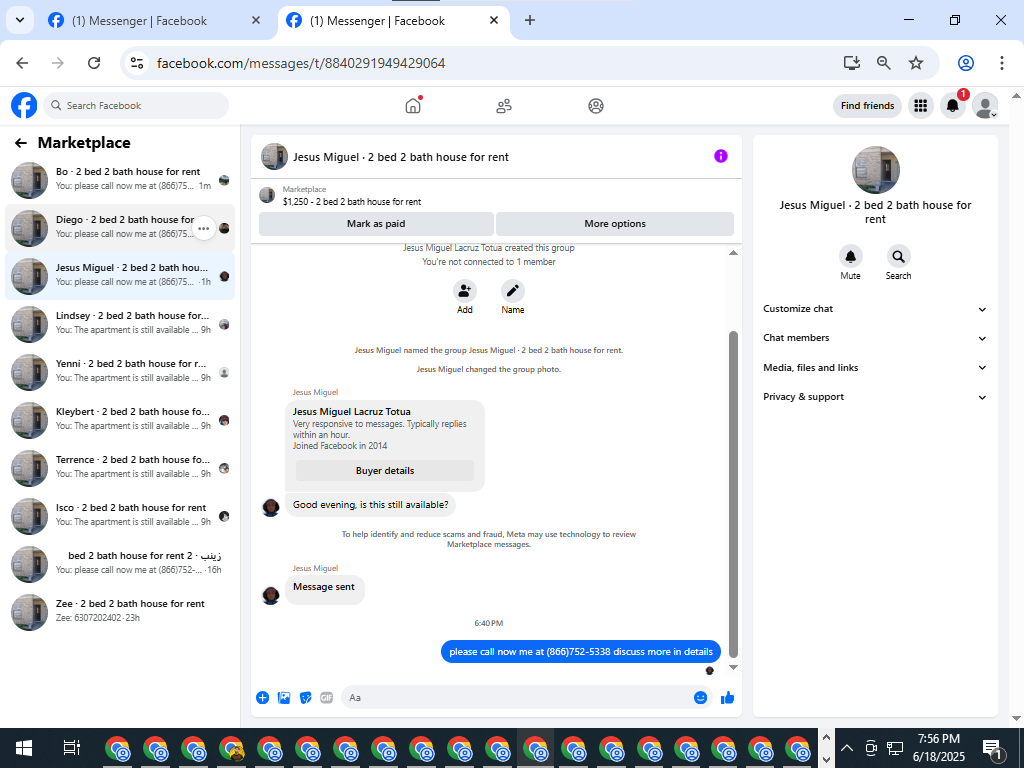The width and height of the screenshot is (1024, 768).
Task: Open Kleybert's house for rent chat
Action: coord(120,420)
